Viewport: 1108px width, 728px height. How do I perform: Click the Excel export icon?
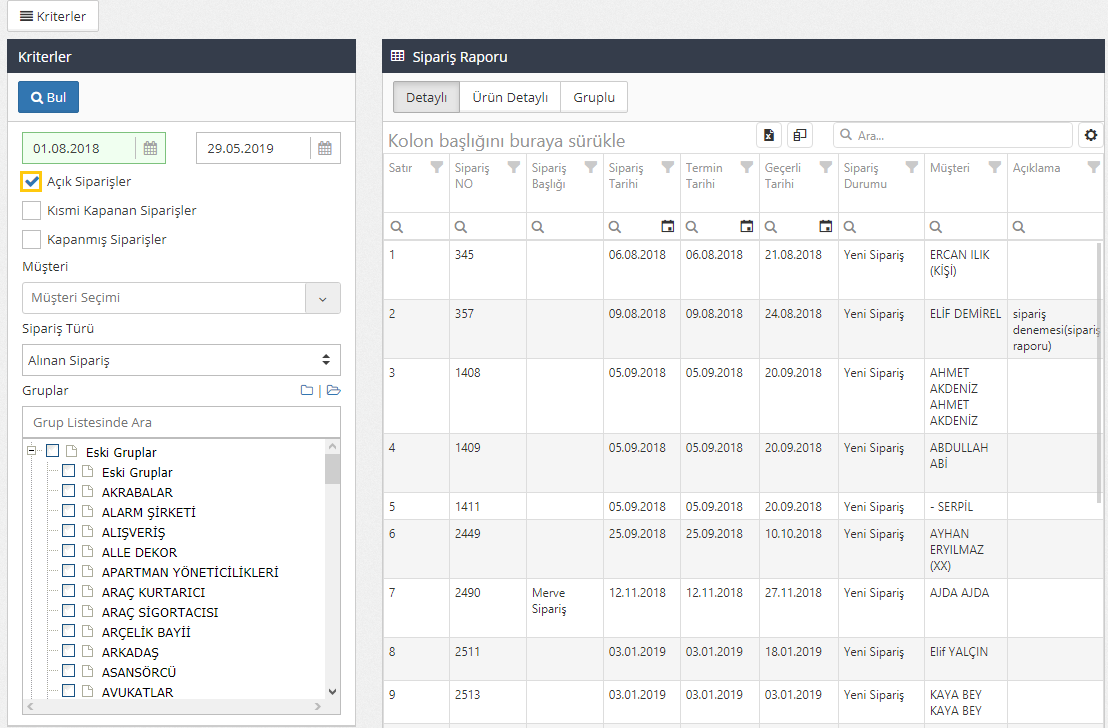point(768,135)
